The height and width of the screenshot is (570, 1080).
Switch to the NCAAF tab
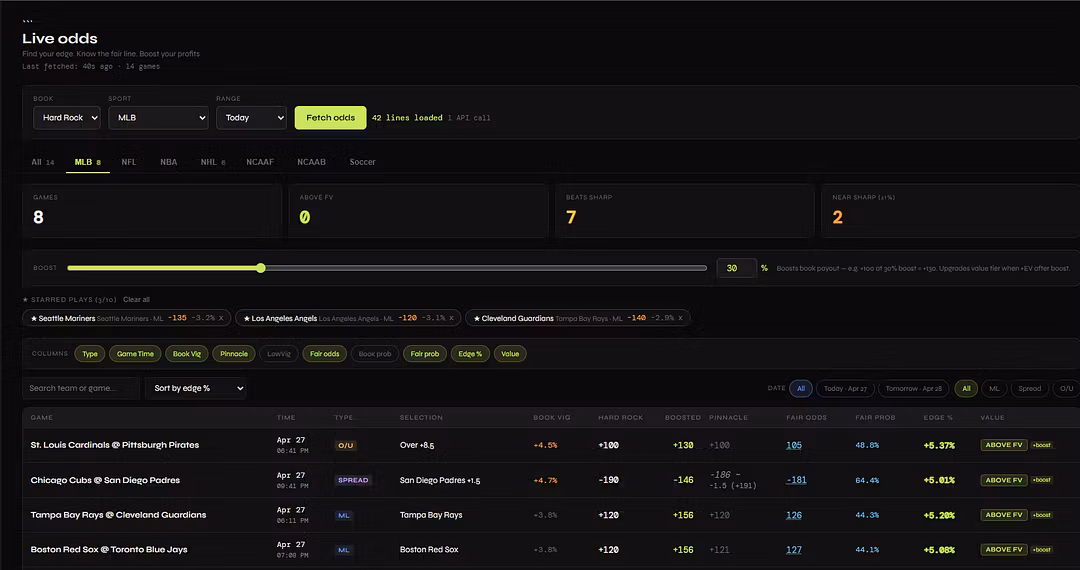[260, 162]
